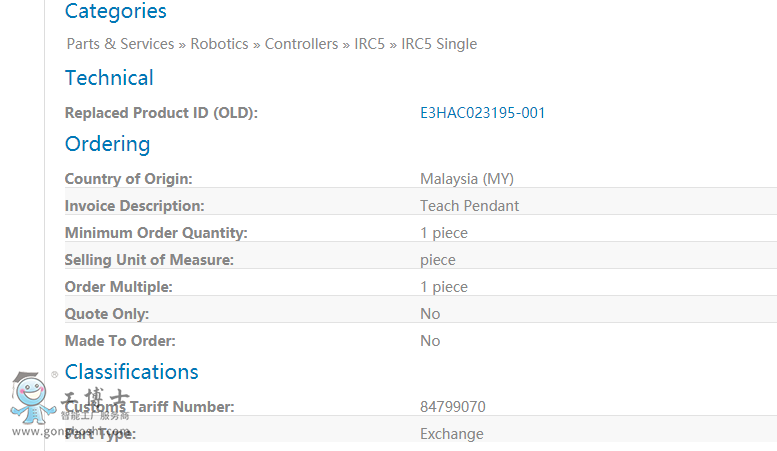Viewport: 777px width, 451px height.
Task: Click the Replaced Product ID (OLD) label
Action: (x=162, y=113)
